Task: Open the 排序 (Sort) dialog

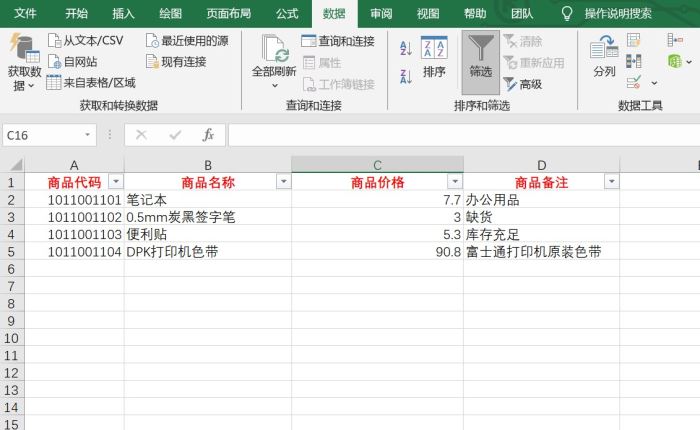Action: pos(434,55)
